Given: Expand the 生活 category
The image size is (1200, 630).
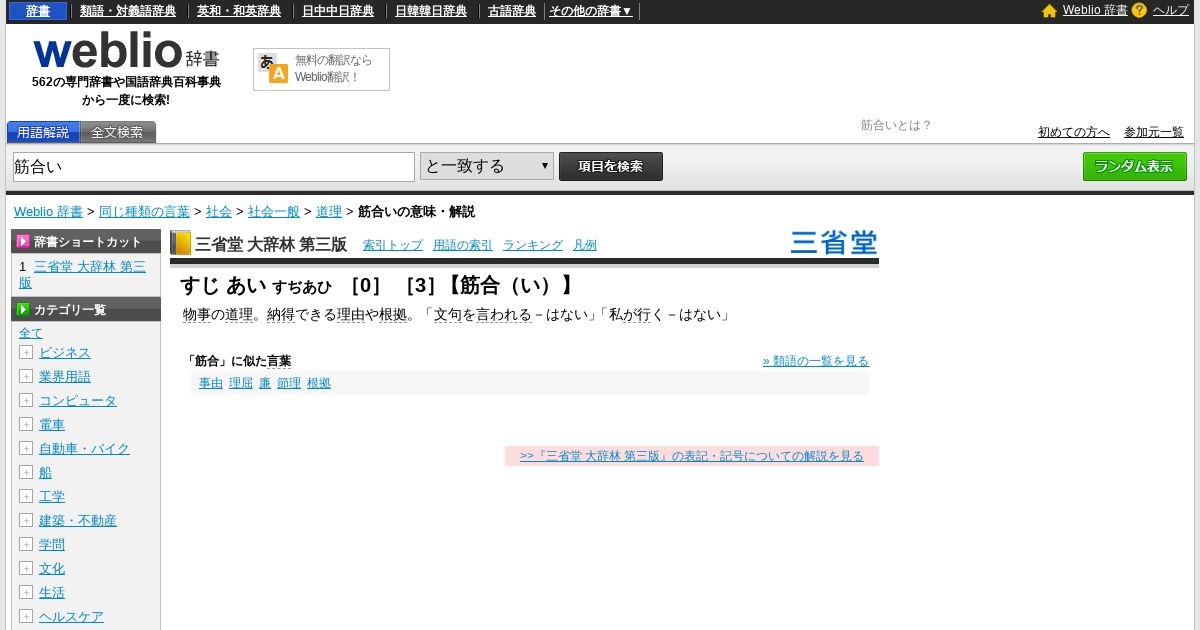Looking at the screenshot, I should [x=26, y=592].
